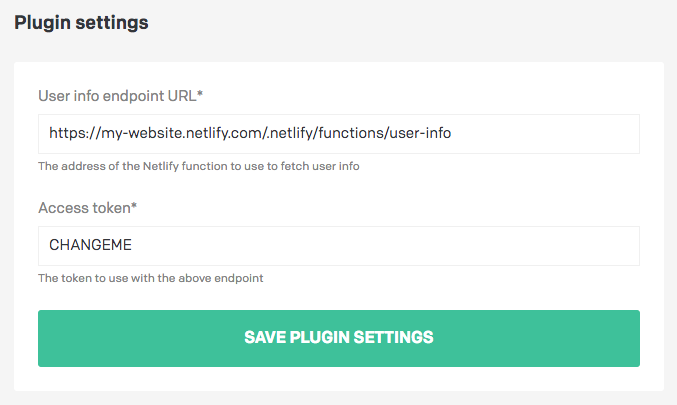This screenshot has width=677, height=405.
Task: Click the word 'SETTINGS' on the green button
Action: coord(394,338)
